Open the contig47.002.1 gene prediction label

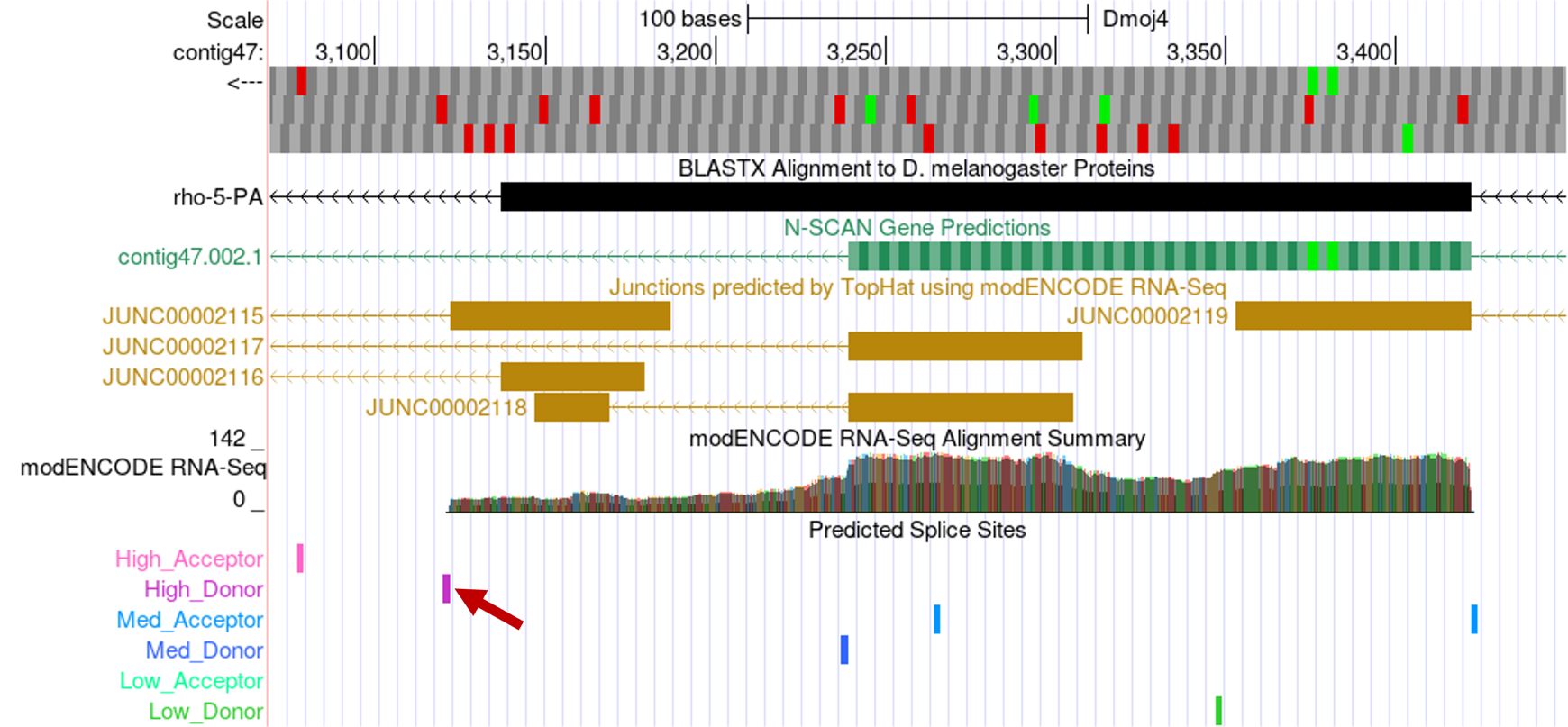point(190,257)
